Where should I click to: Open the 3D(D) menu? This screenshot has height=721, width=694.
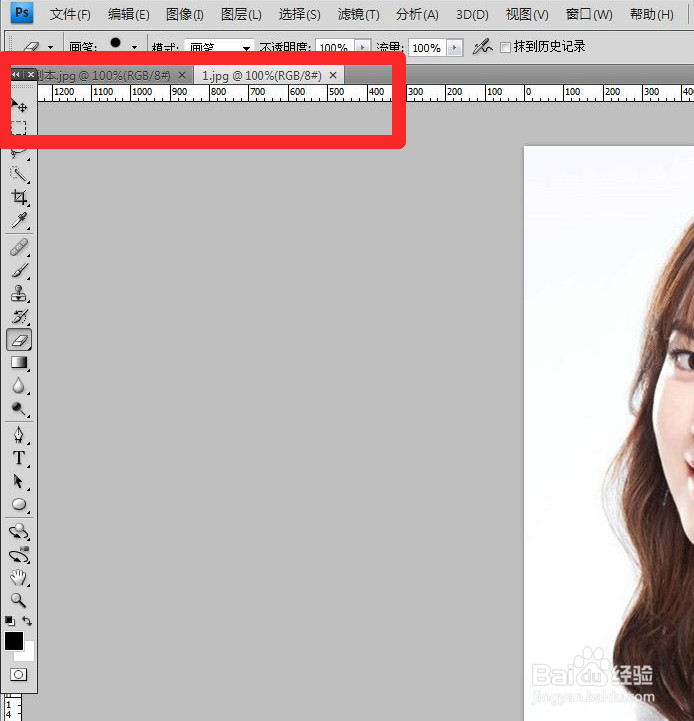coord(472,14)
